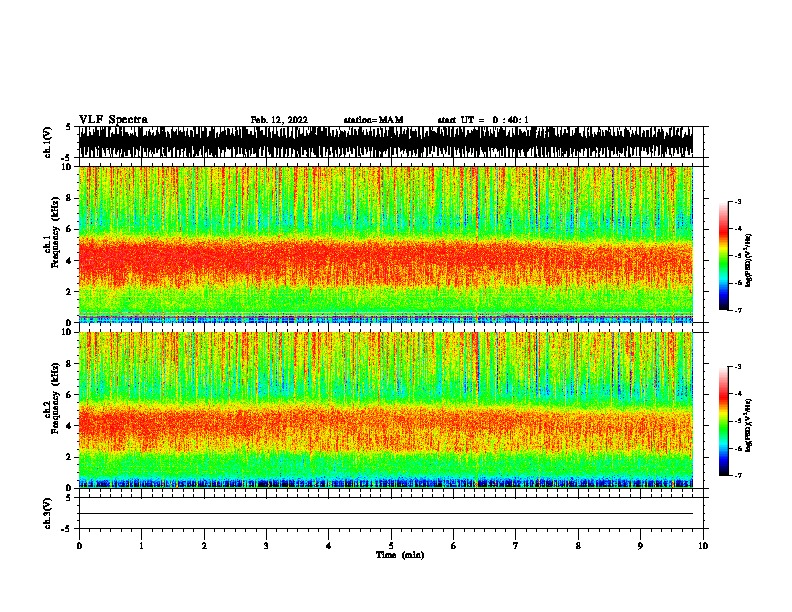Click time axis tick label '0'
792x612 pixels.
[x=79, y=546]
